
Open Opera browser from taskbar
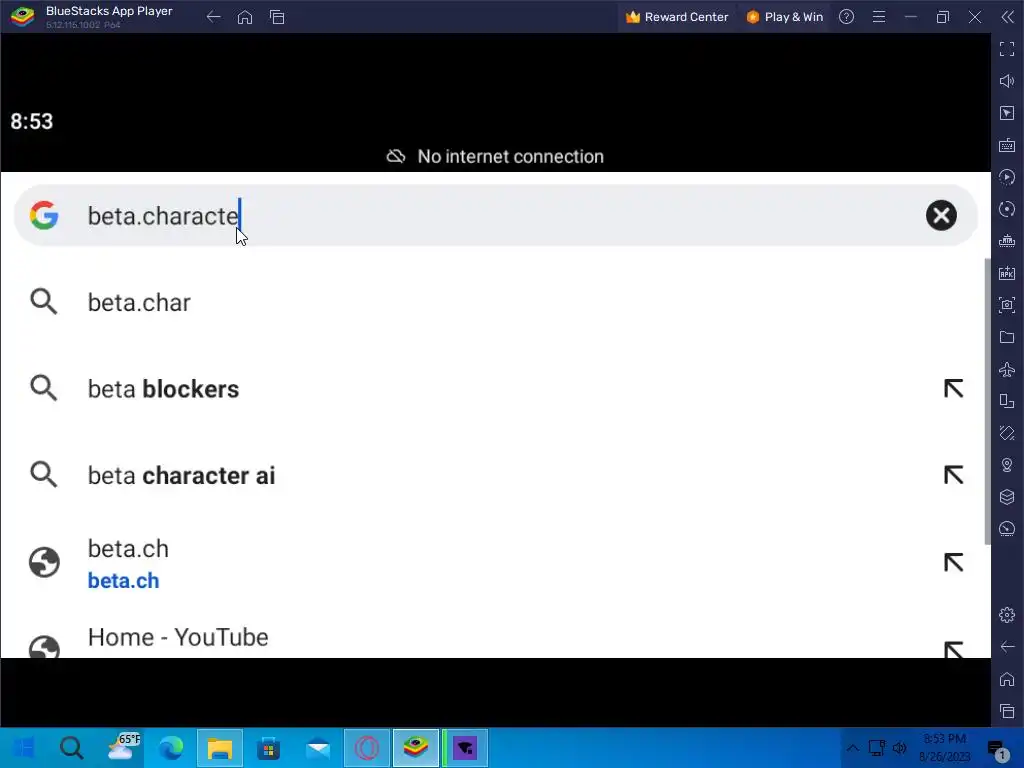click(367, 748)
